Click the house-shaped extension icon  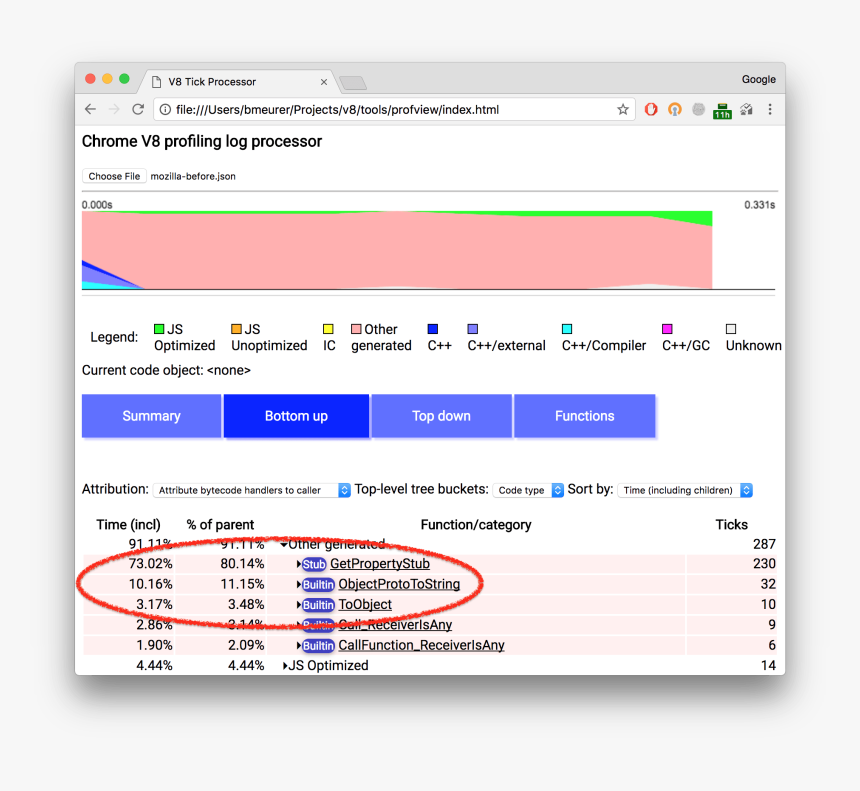(746, 110)
